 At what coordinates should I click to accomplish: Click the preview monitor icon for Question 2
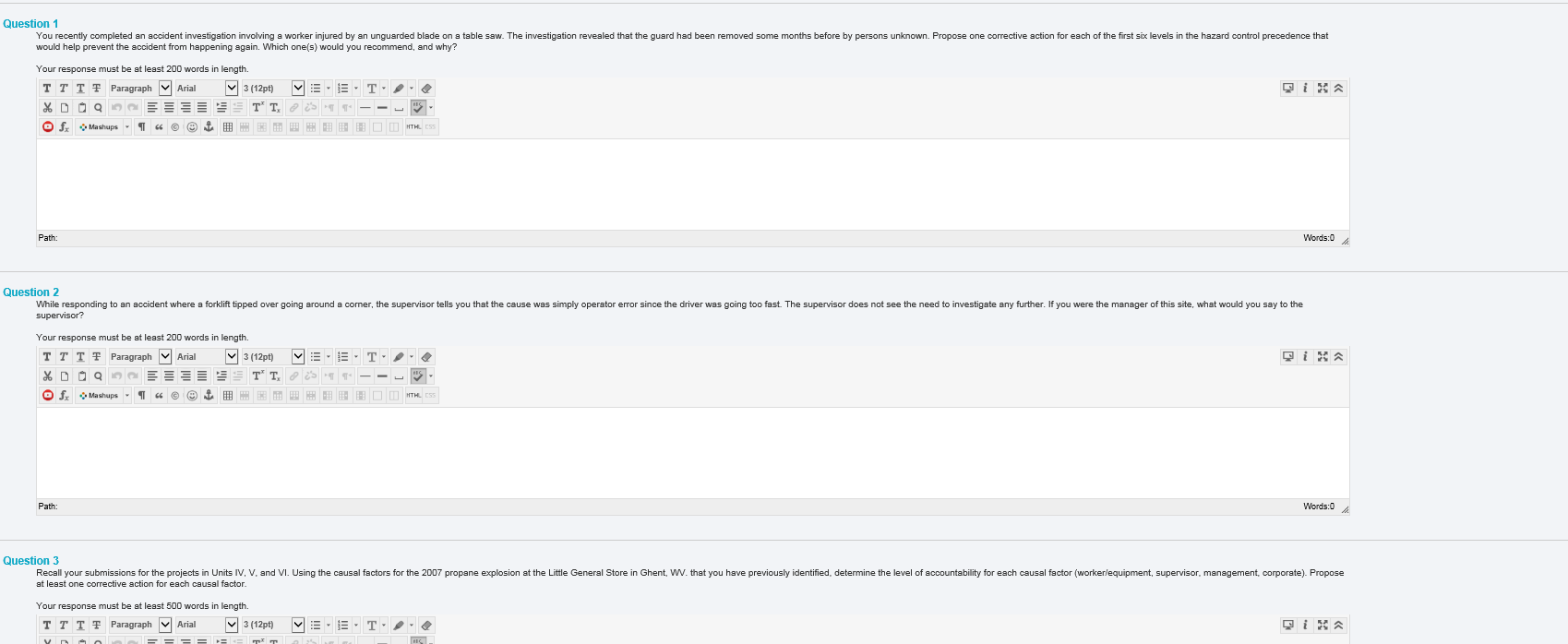pos(1288,357)
